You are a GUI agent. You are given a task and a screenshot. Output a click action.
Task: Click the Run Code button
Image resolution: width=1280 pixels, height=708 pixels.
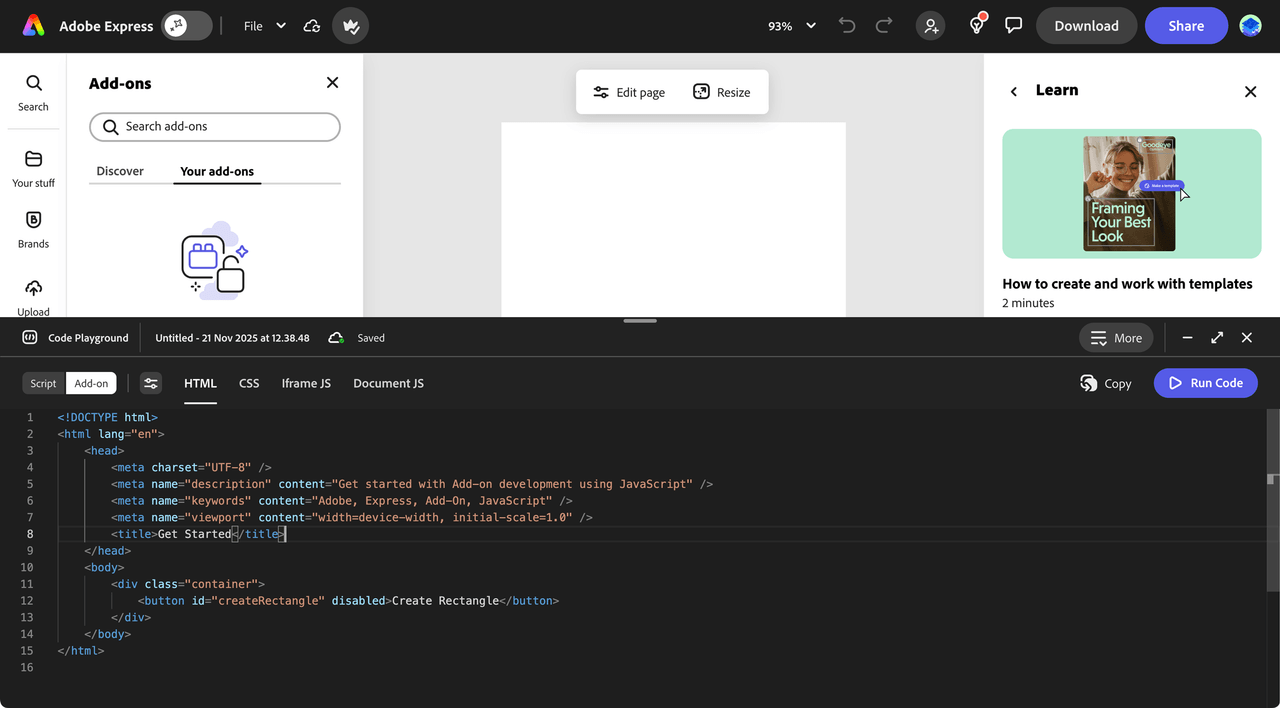coord(1205,383)
